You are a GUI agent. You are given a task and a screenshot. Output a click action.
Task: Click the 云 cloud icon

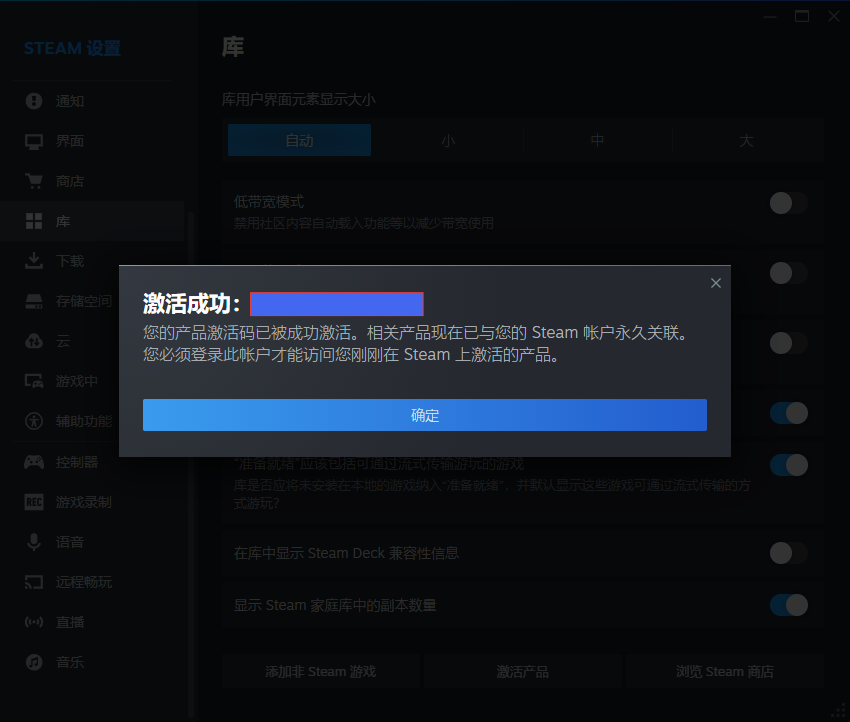(34, 341)
